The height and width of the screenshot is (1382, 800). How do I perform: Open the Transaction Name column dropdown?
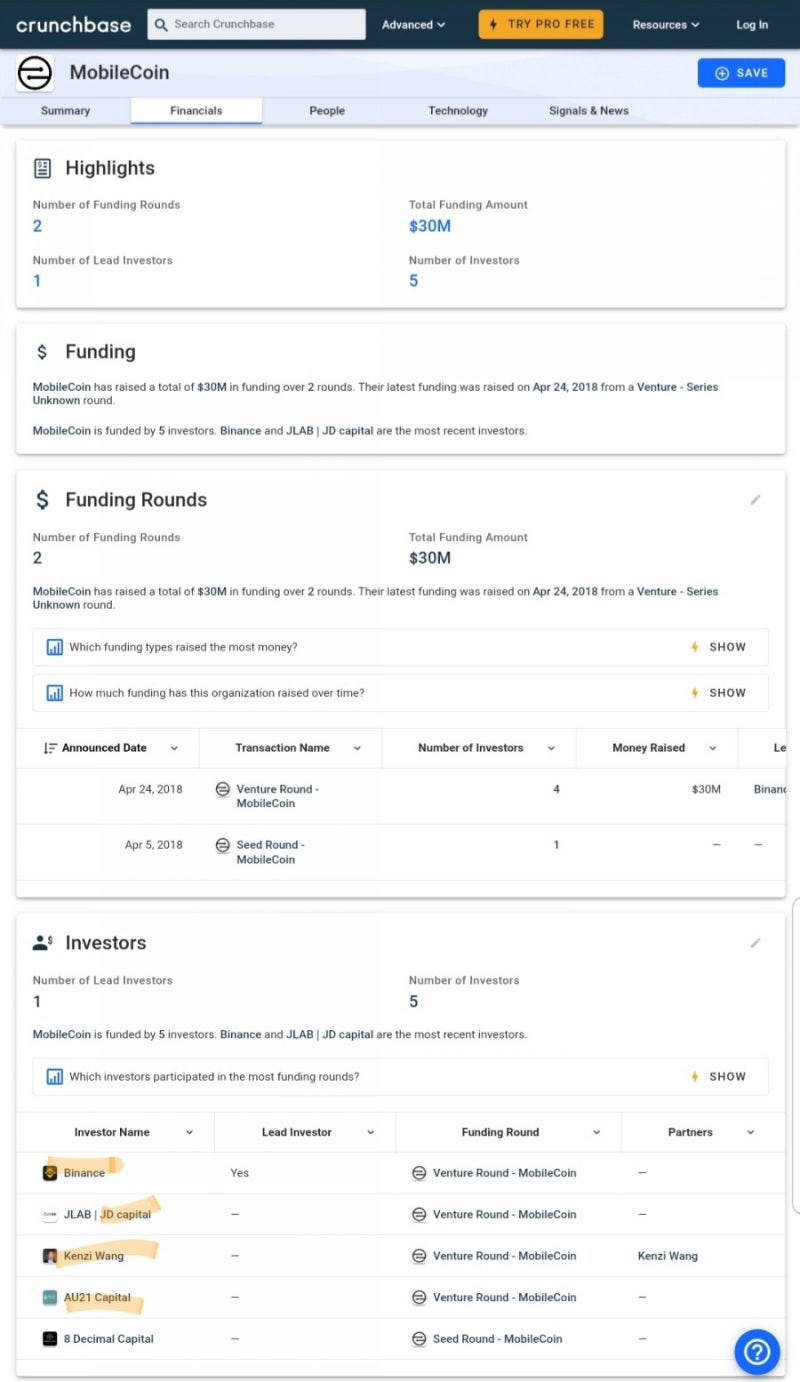[x=357, y=748]
